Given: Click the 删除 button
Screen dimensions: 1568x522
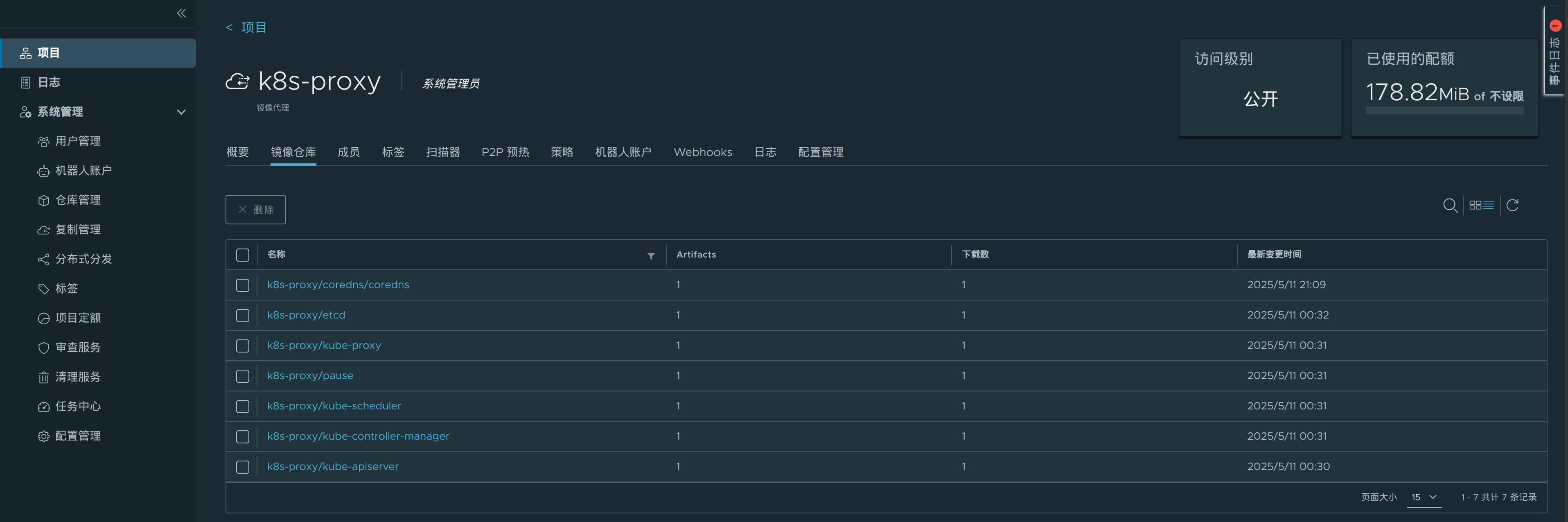Looking at the screenshot, I should click(256, 210).
